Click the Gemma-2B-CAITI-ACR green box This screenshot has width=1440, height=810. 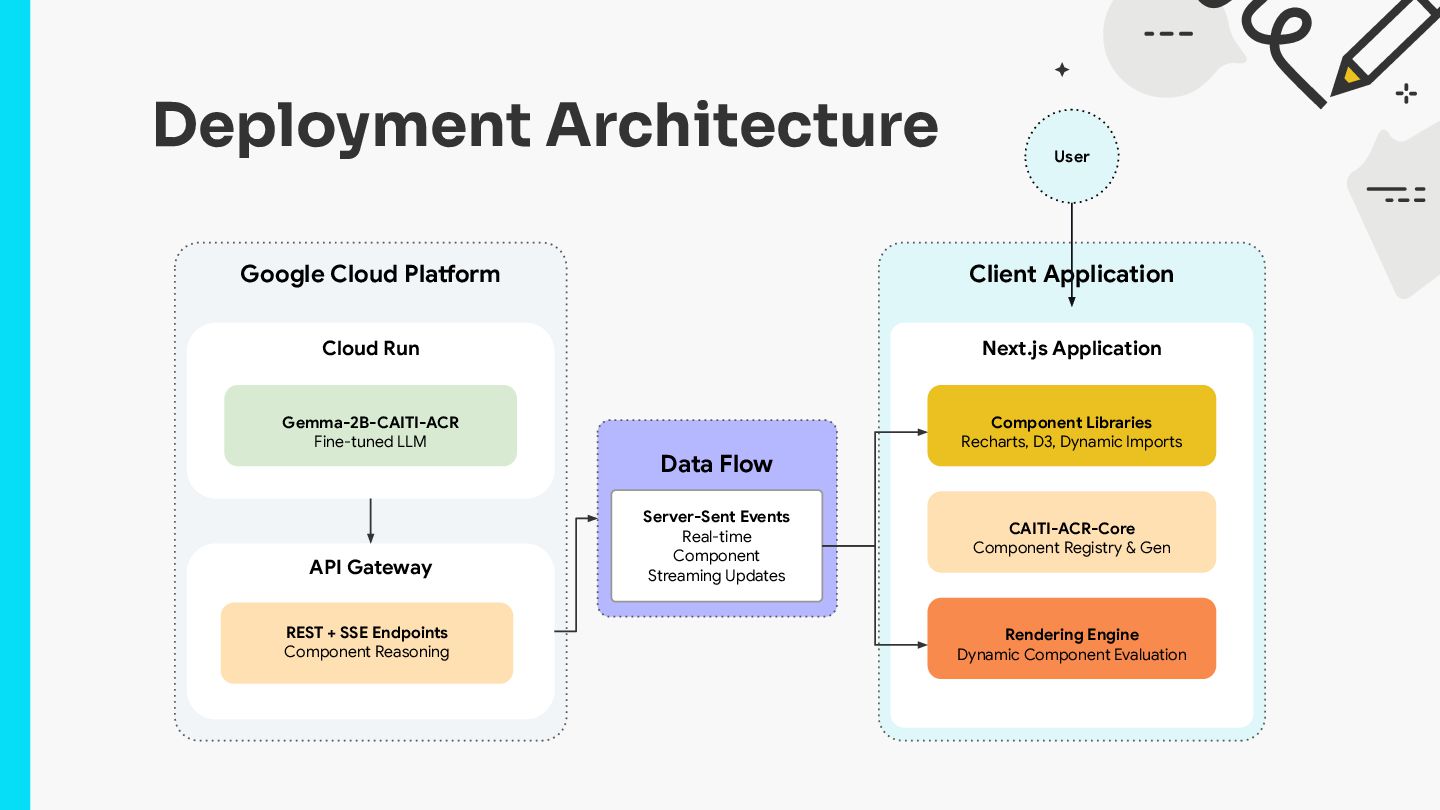pyautogui.click(x=370, y=426)
